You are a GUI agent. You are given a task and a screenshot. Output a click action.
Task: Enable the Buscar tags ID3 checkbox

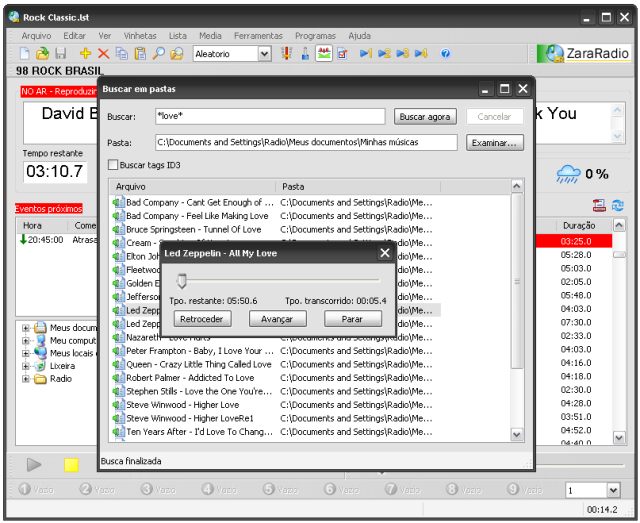coord(113,165)
